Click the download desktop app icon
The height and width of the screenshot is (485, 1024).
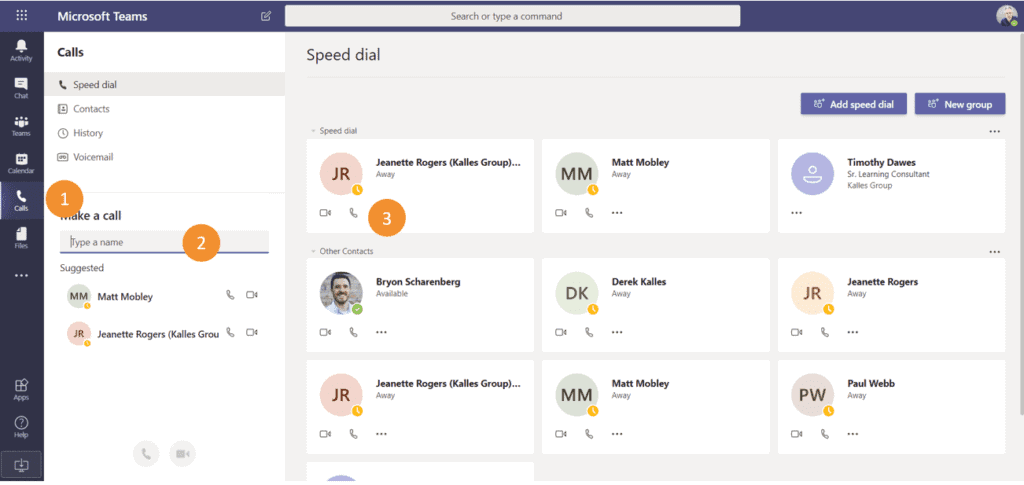(x=22, y=464)
